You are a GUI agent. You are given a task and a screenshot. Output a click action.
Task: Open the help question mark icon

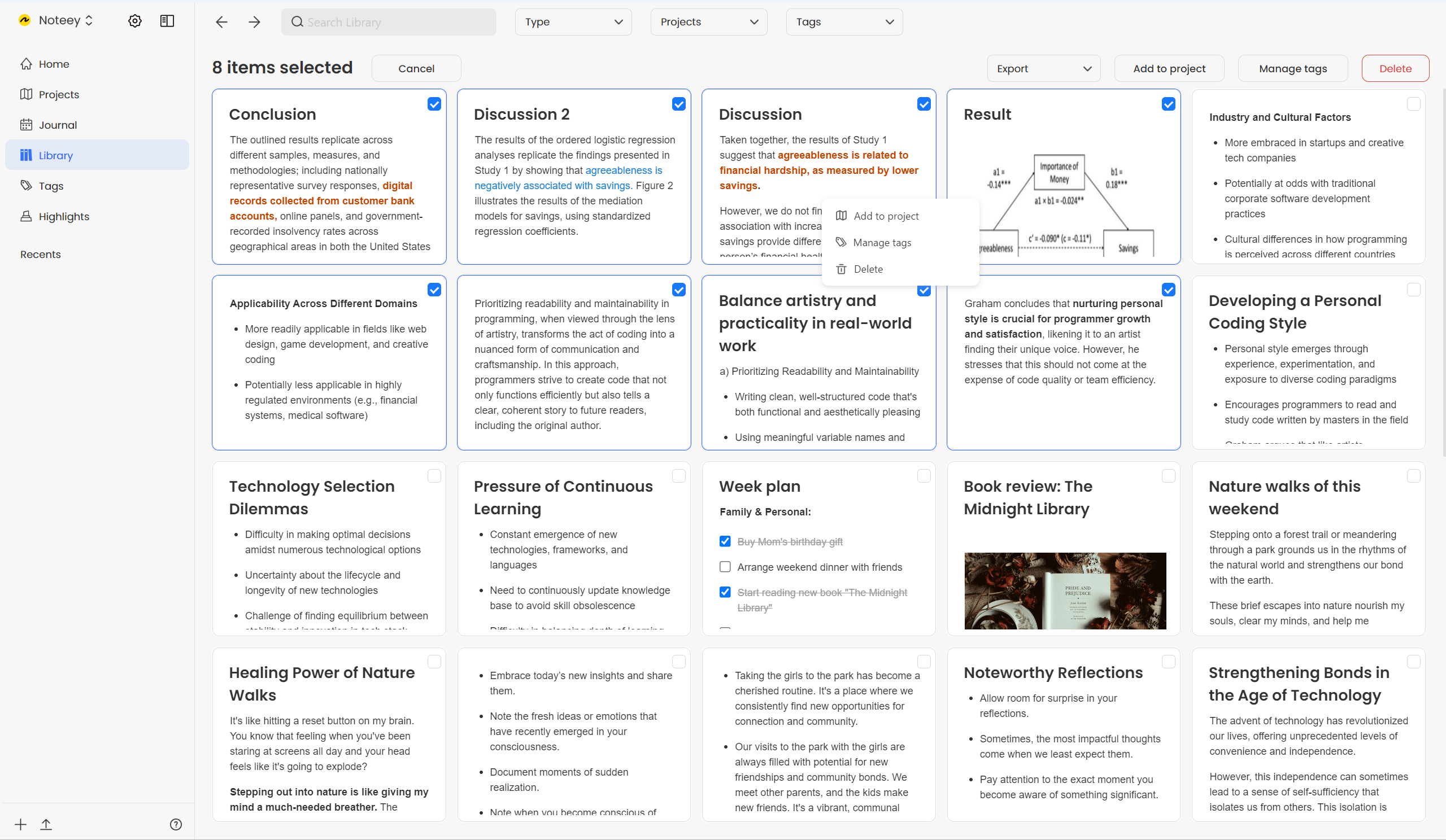176,825
